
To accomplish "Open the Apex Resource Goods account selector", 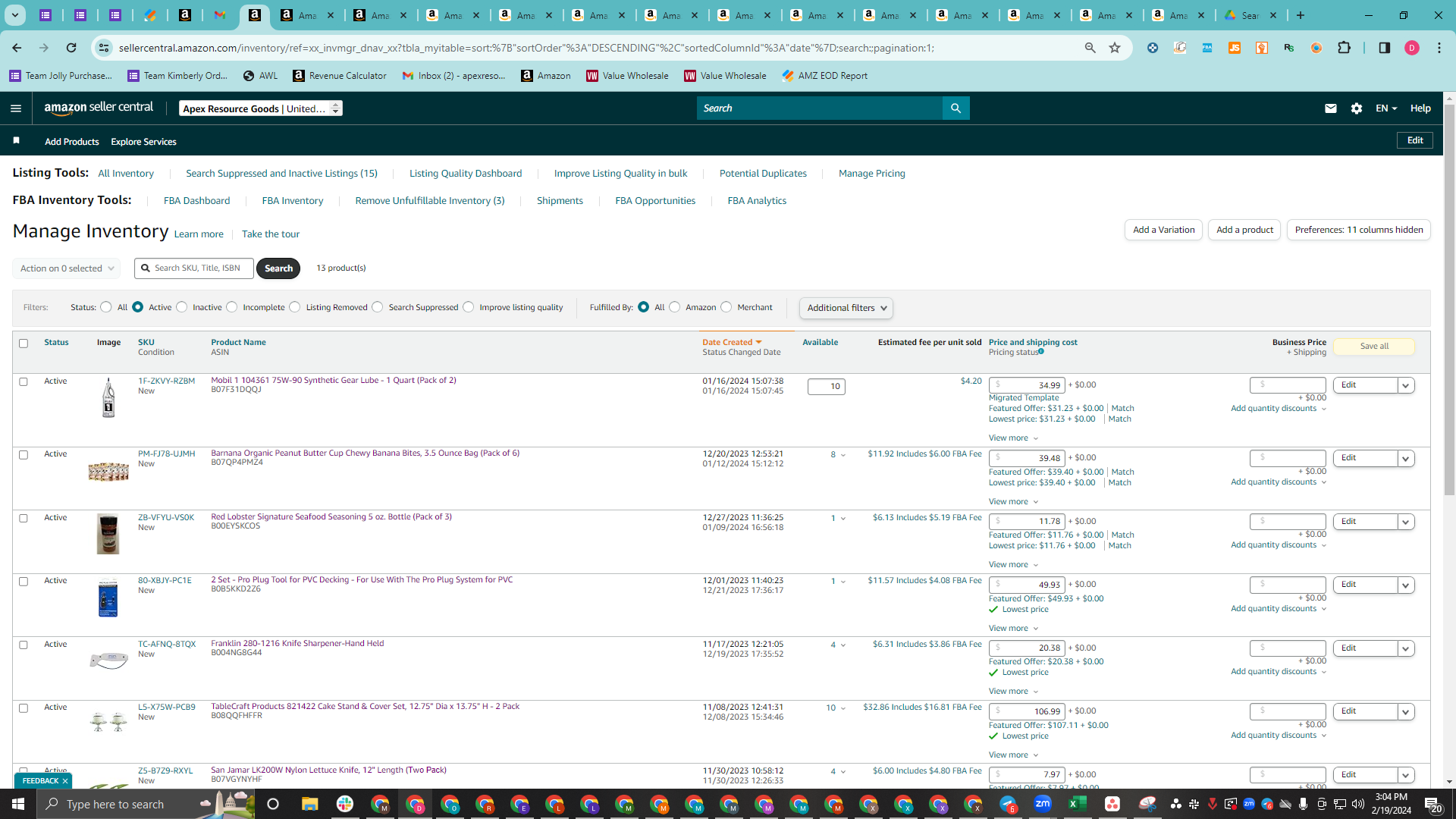I will coord(261,108).
